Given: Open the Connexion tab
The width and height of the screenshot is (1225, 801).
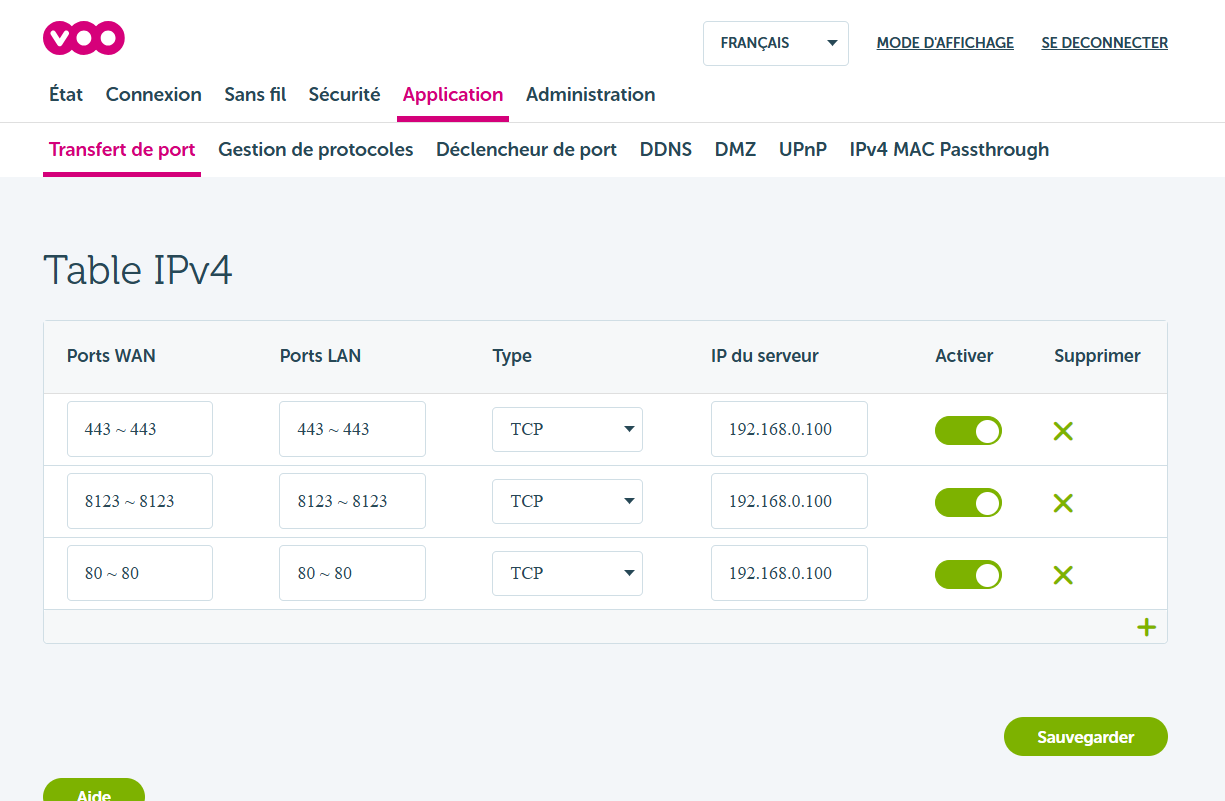Looking at the screenshot, I should (x=154, y=95).
